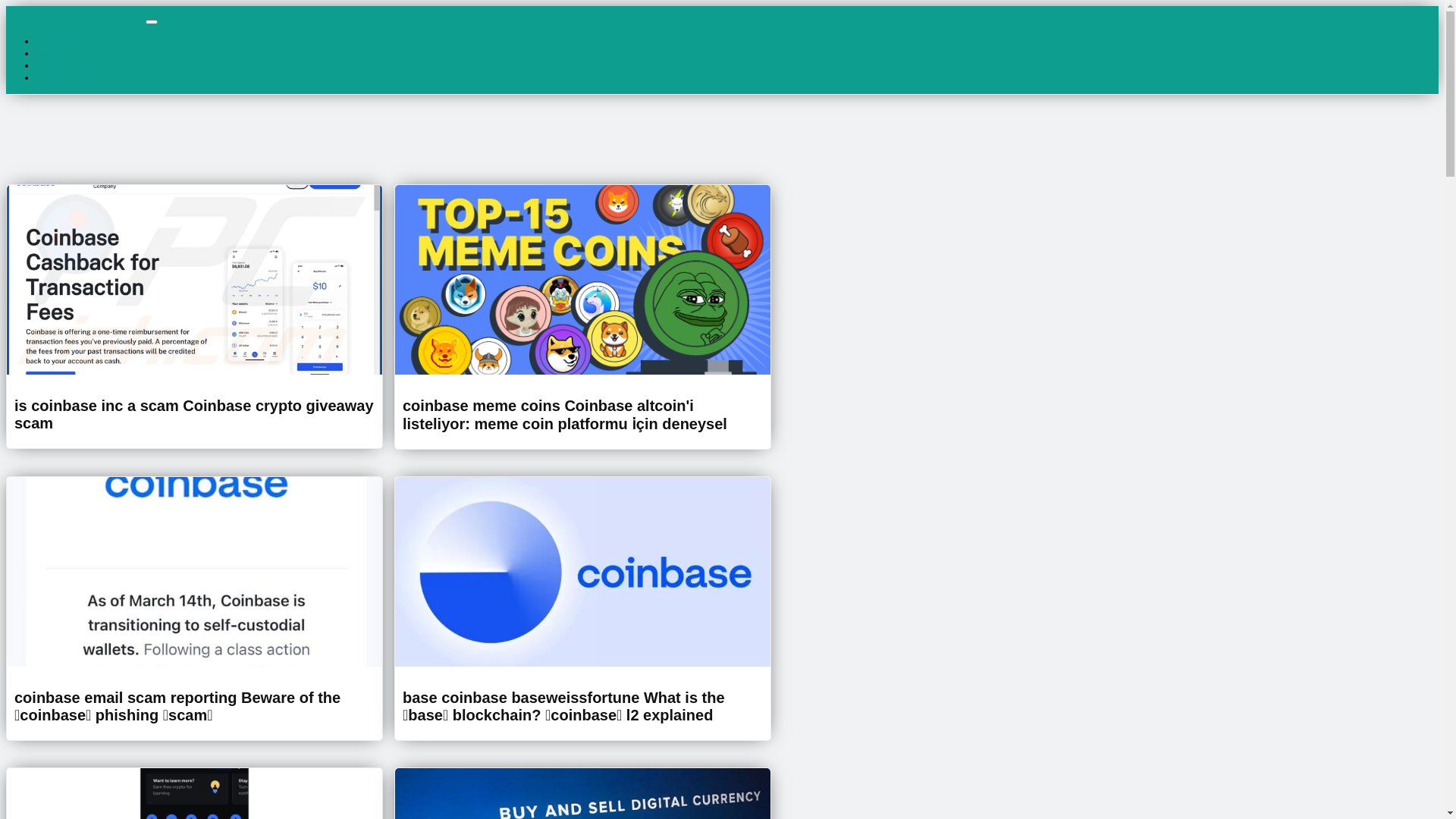The image size is (1456, 819).
Task: Open the Buy and Sell Digital Currency image
Action: click(582, 793)
